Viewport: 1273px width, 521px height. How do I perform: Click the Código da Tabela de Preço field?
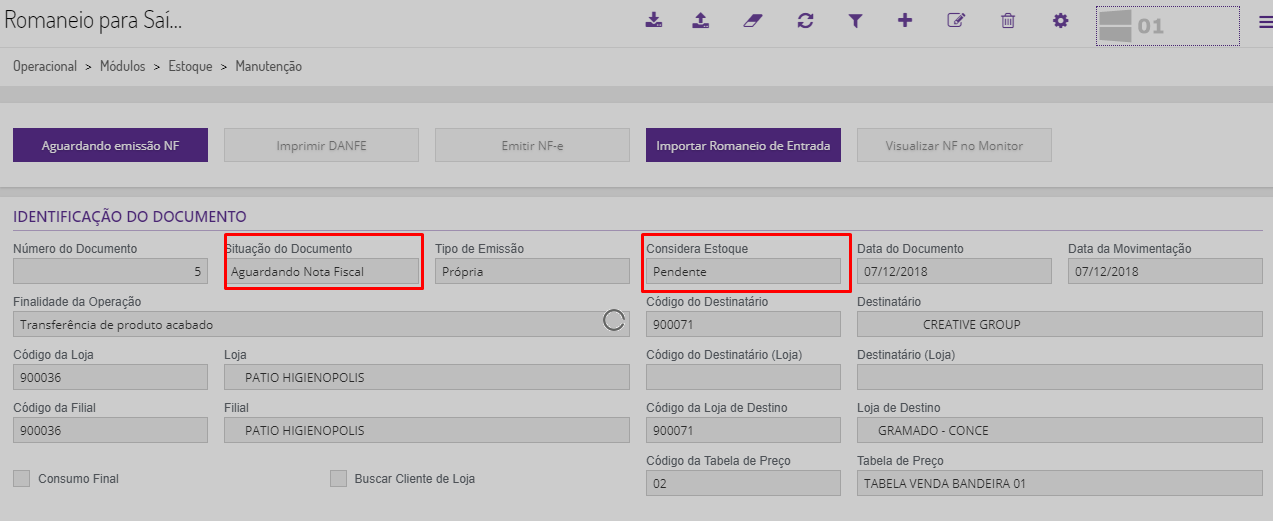743,484
